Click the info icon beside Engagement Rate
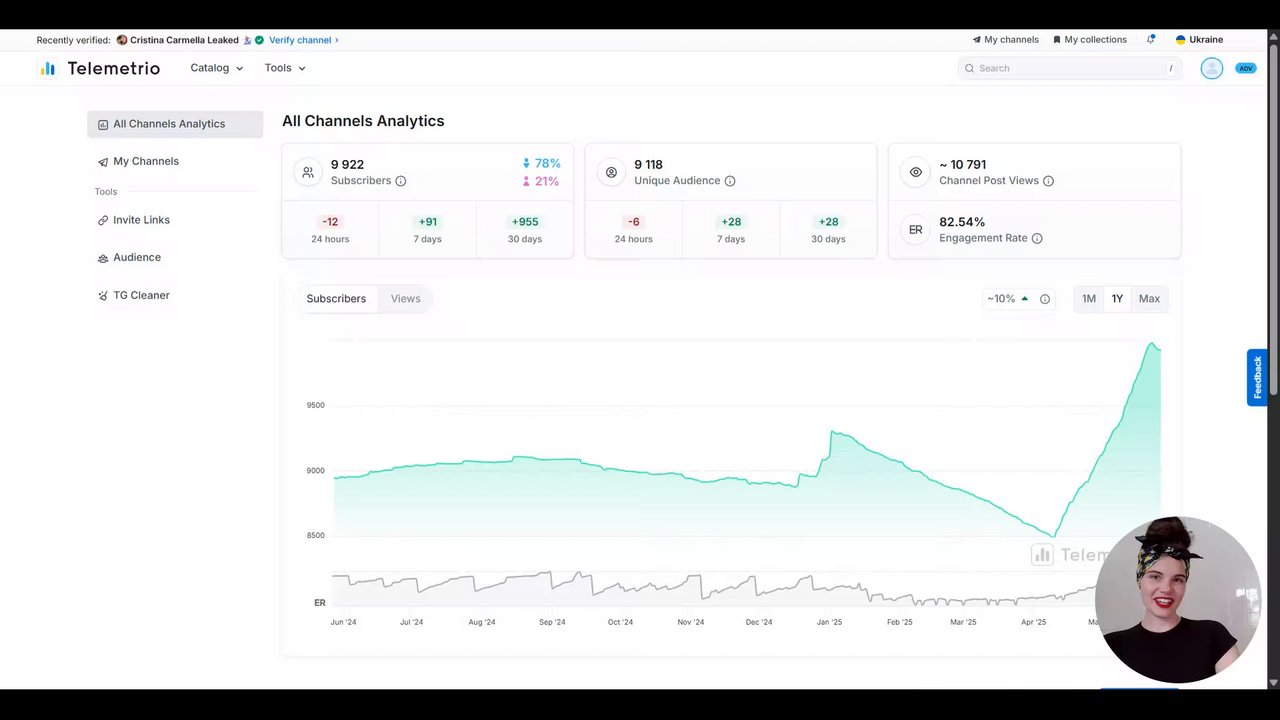Image resolution: width=1280 pixels, height=720 pixels. 1037,238
